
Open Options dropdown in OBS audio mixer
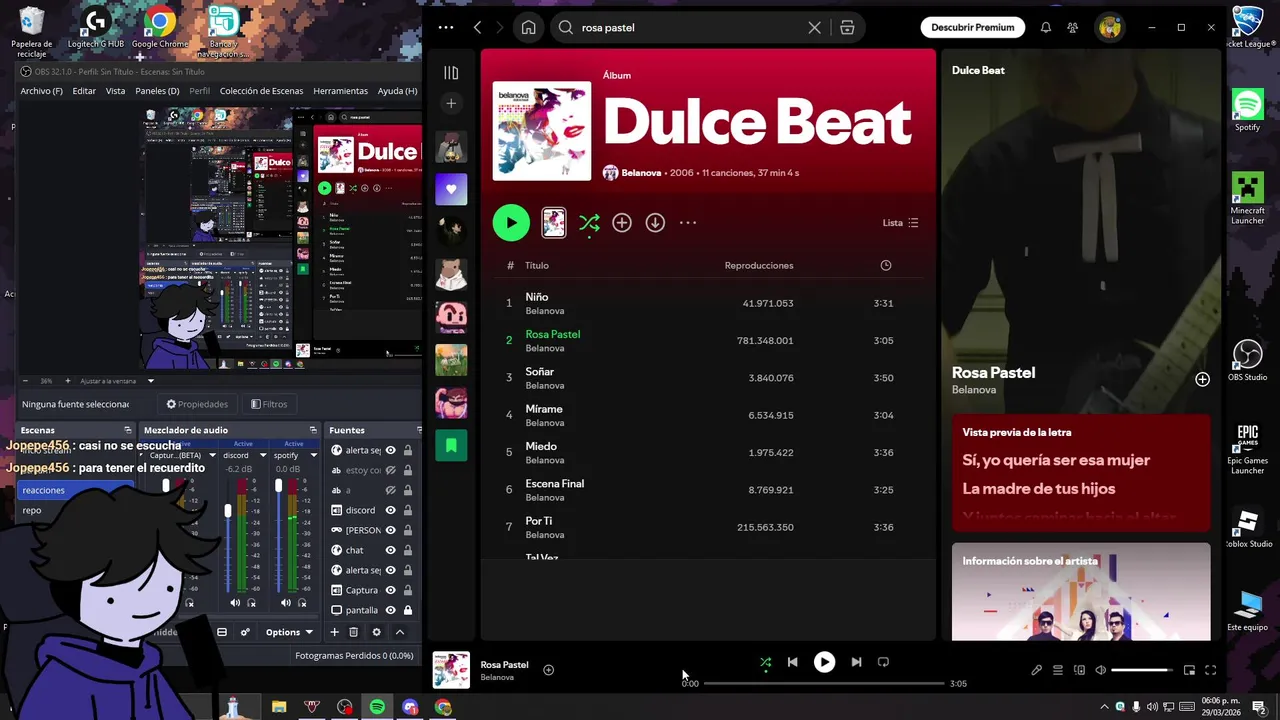tap(289, 632)
